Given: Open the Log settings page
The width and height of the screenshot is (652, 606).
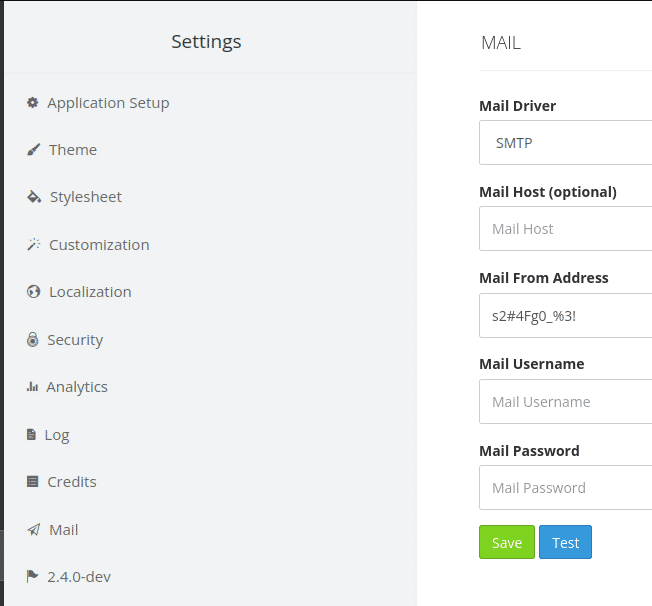Looking at the screenshot, I should tap(57, 435).
